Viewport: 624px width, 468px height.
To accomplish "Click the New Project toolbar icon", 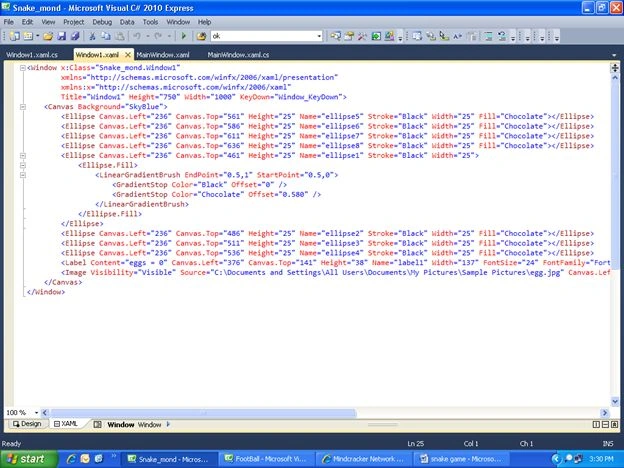I will pos(15,36).
